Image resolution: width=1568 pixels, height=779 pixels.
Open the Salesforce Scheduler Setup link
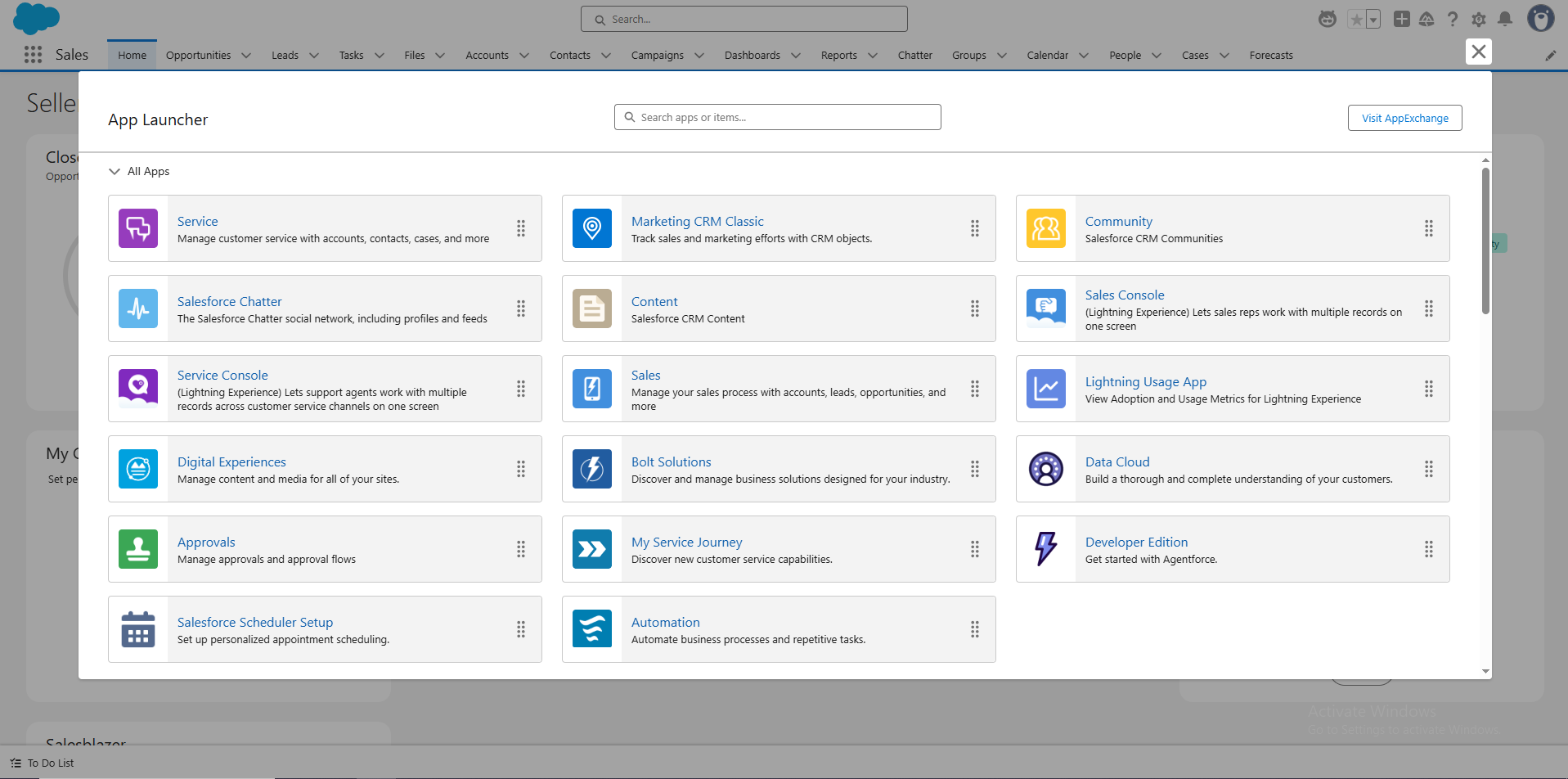point(255,622)
